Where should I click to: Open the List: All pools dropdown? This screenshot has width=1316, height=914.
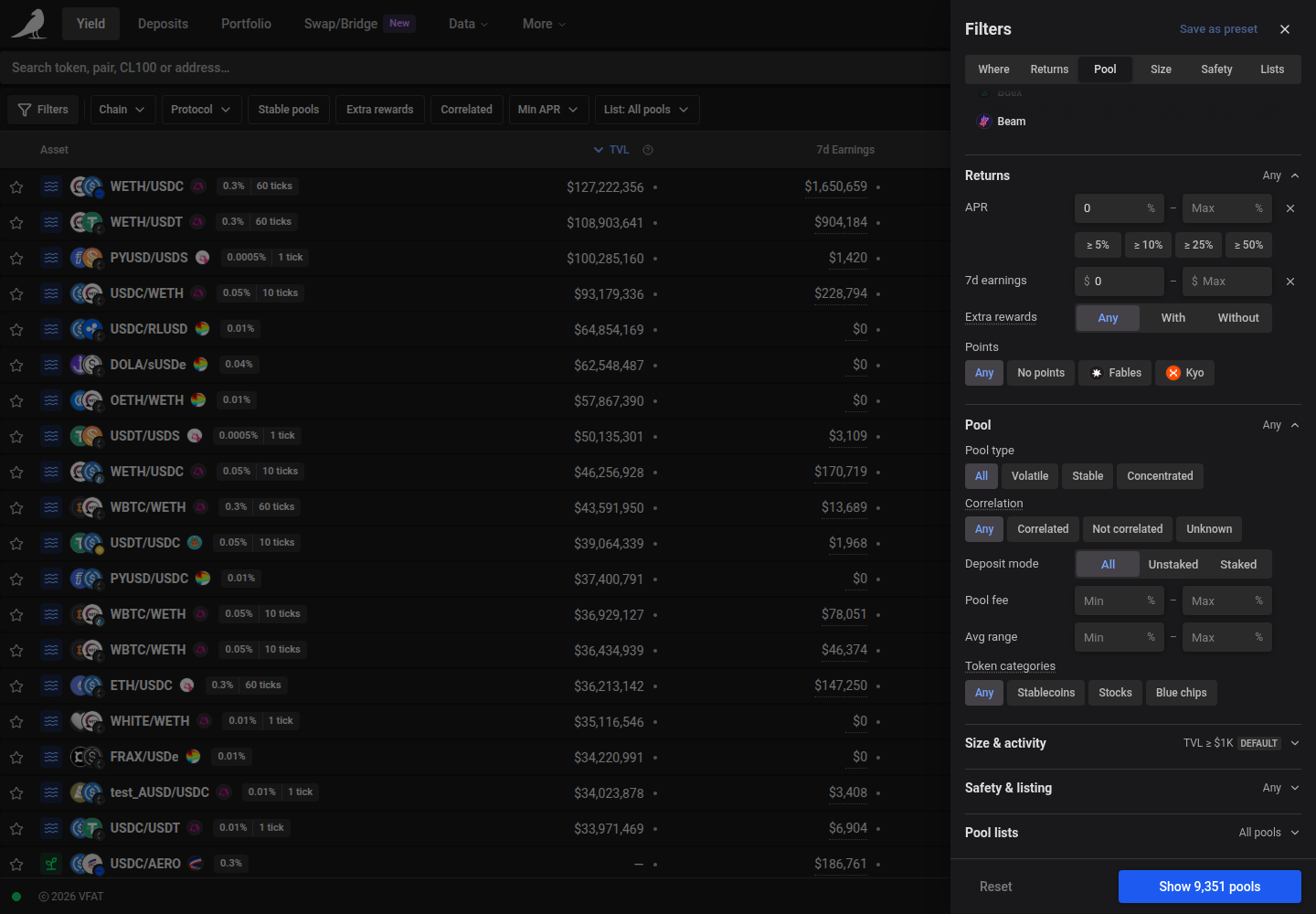646,110
